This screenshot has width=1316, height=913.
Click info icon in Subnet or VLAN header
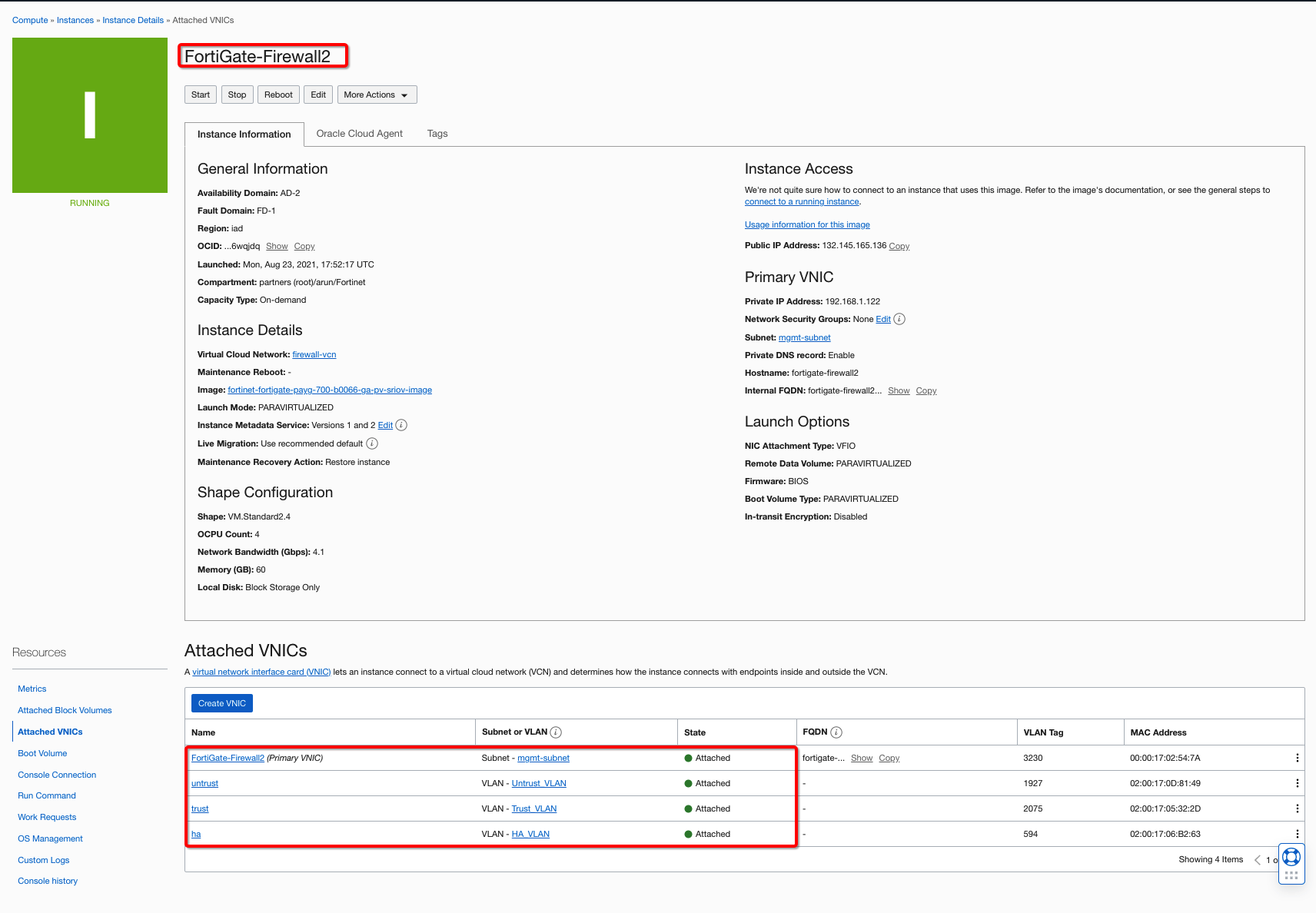click(x=556, y=732)
